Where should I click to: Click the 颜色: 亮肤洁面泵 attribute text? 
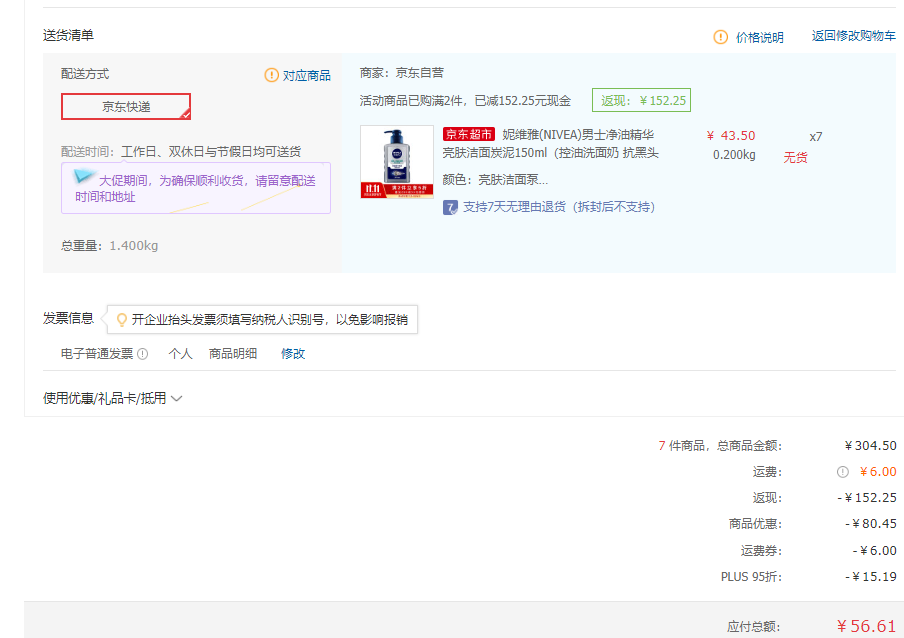point(495,179)
